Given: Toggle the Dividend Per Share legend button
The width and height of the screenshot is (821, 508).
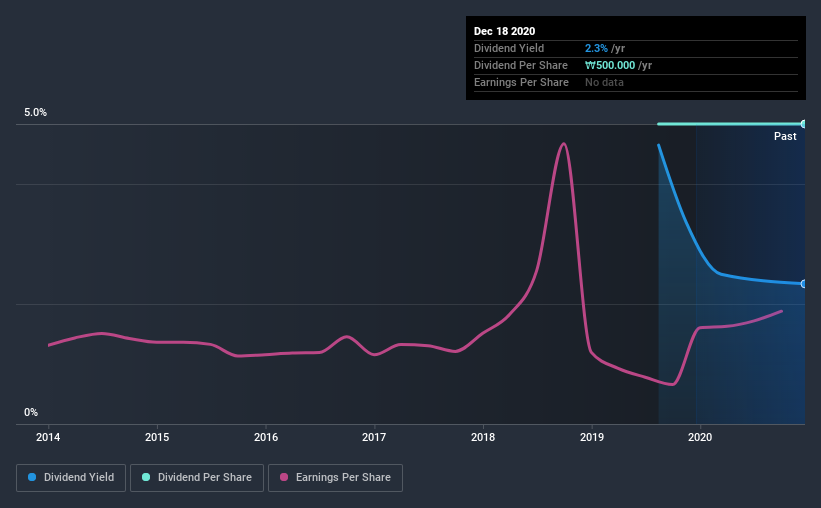Looking at the screenshot, I should [197, 478].
